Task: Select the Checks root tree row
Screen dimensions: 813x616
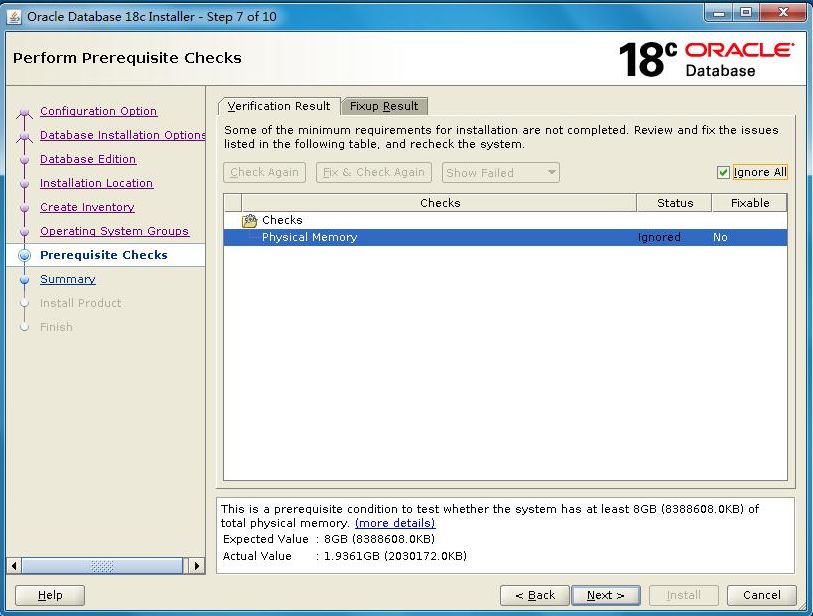Action: coord(506,220)
